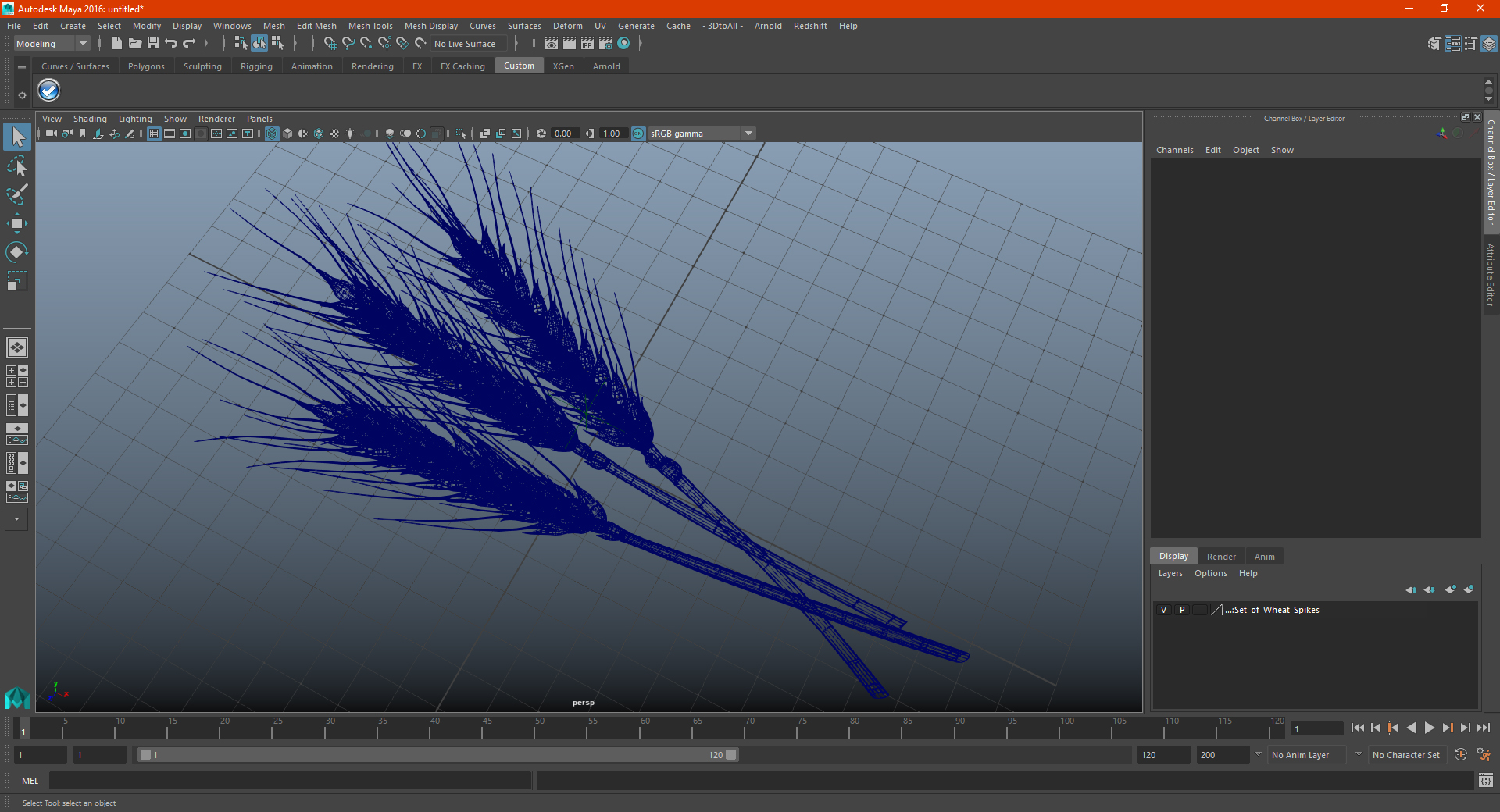Click the No Live Surface field

pyautogui.click(x=470, y=44)
